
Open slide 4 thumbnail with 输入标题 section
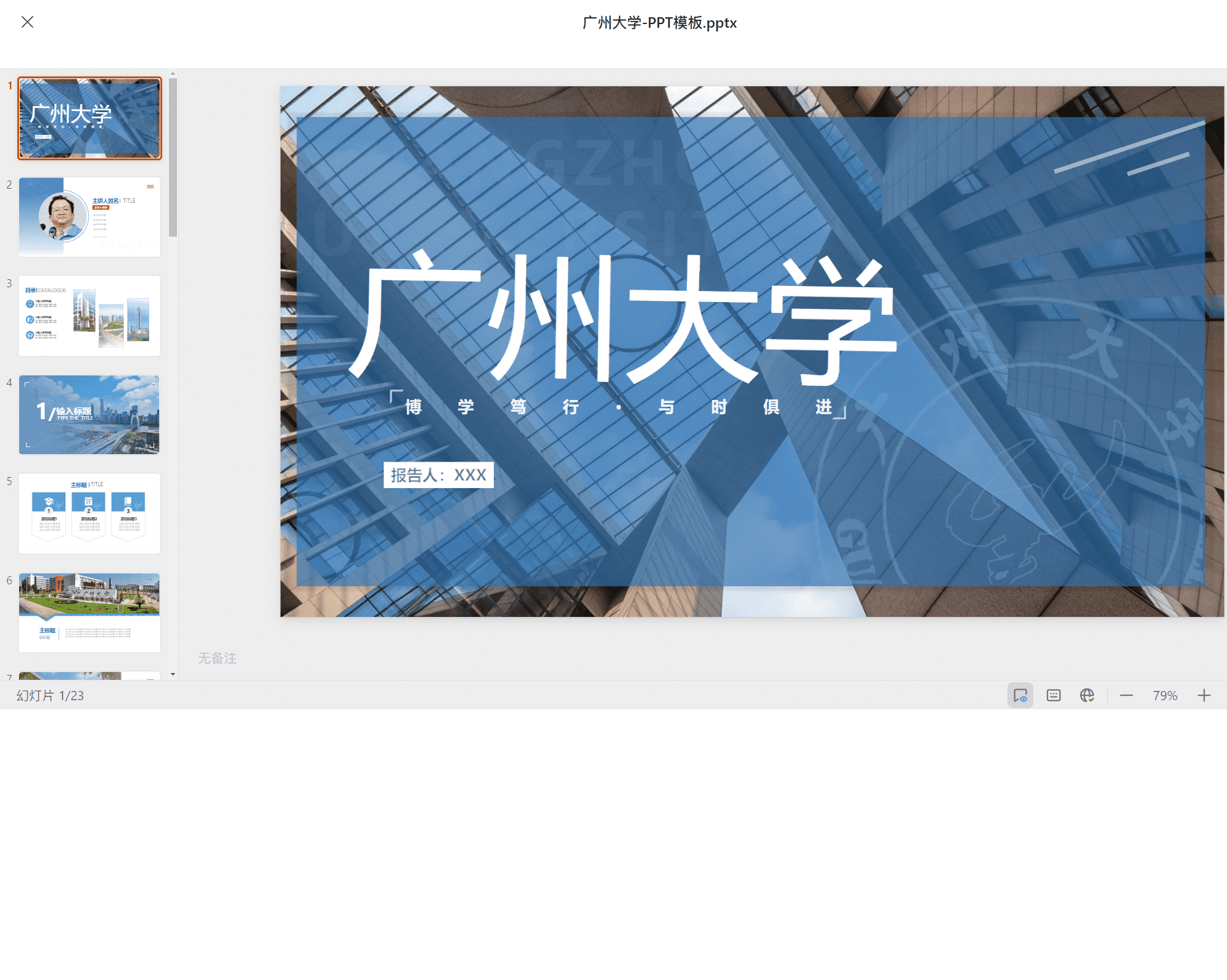coord(89,415)
